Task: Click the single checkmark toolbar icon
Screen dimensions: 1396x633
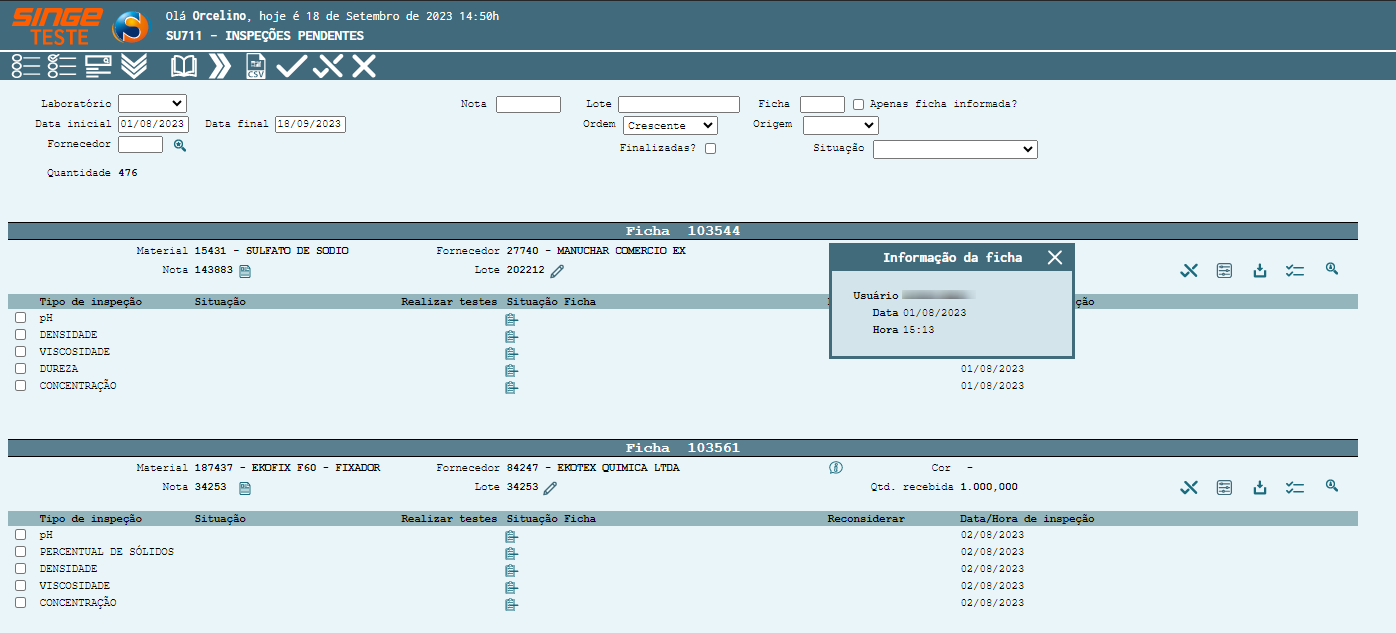Action: coord(291,67)
